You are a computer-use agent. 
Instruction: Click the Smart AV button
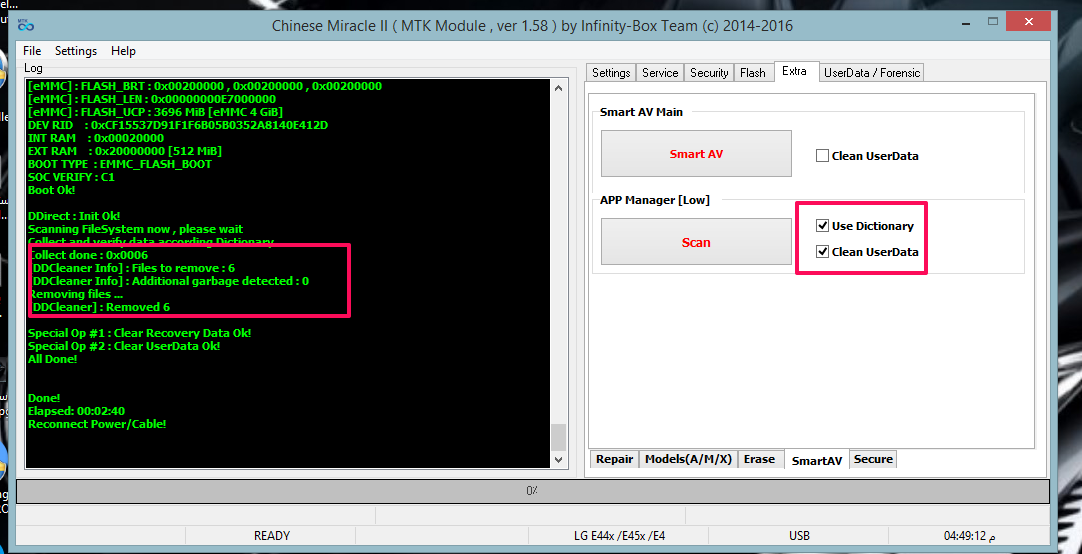tap(696, 154)
